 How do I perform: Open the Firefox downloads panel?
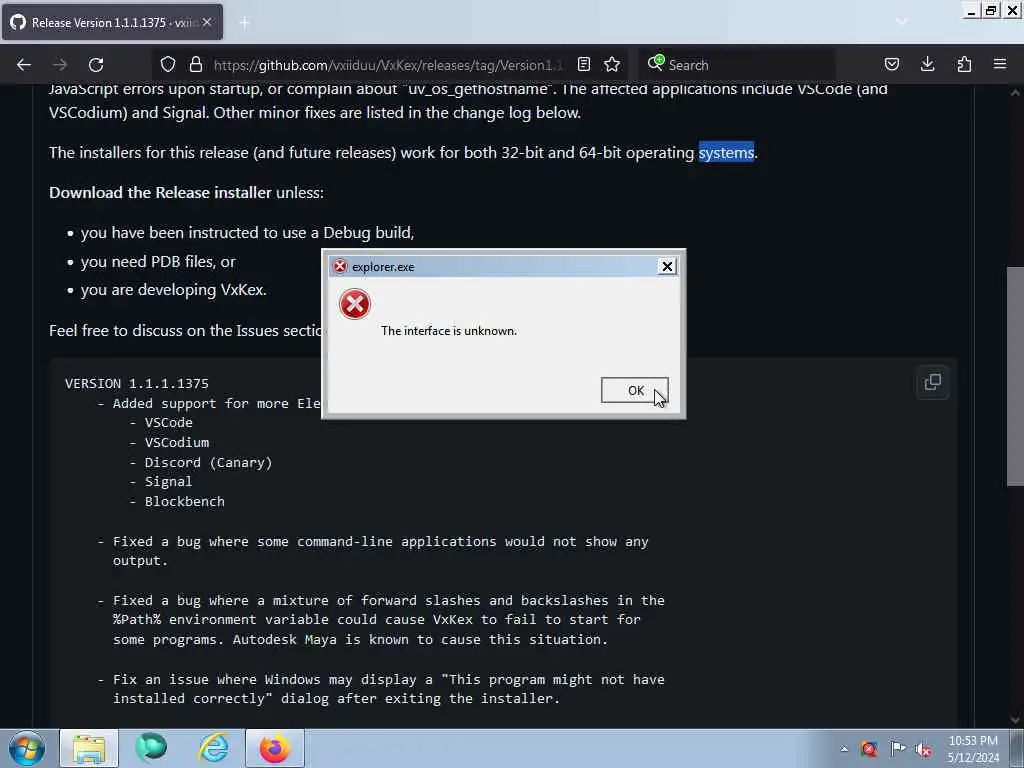point(927,65)
